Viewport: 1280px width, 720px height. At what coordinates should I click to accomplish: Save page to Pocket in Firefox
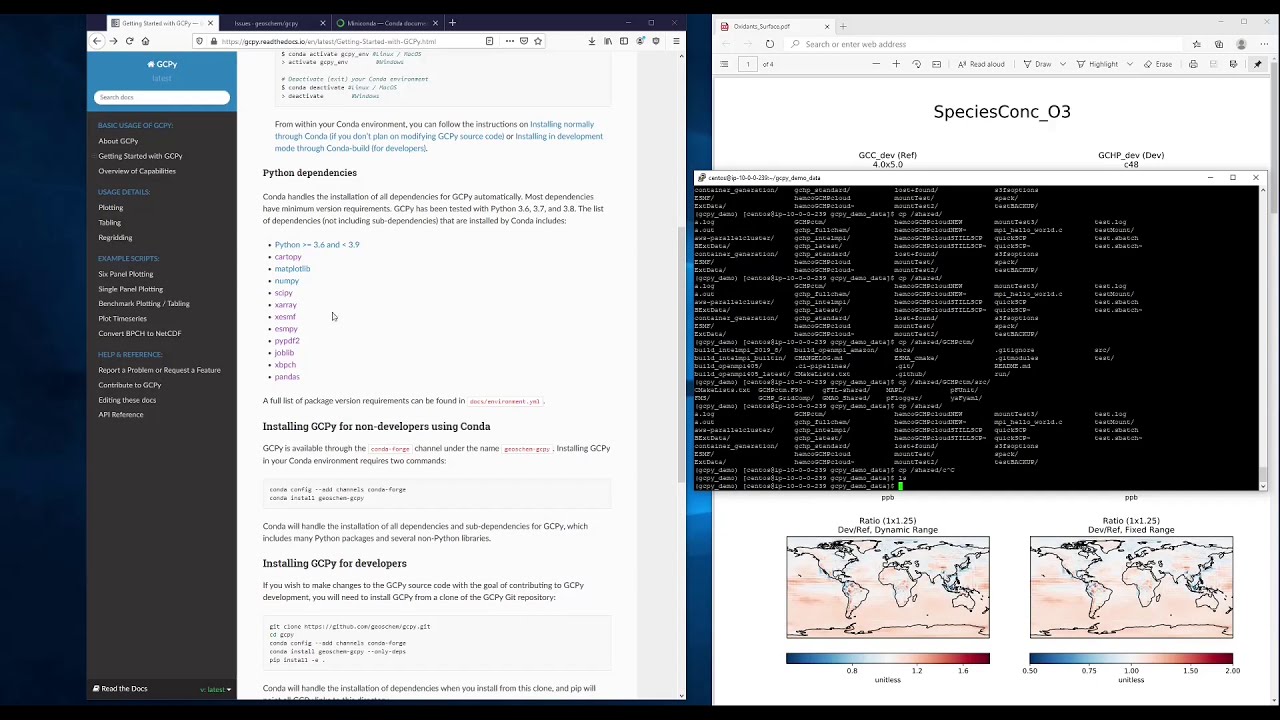coord(523,41)
